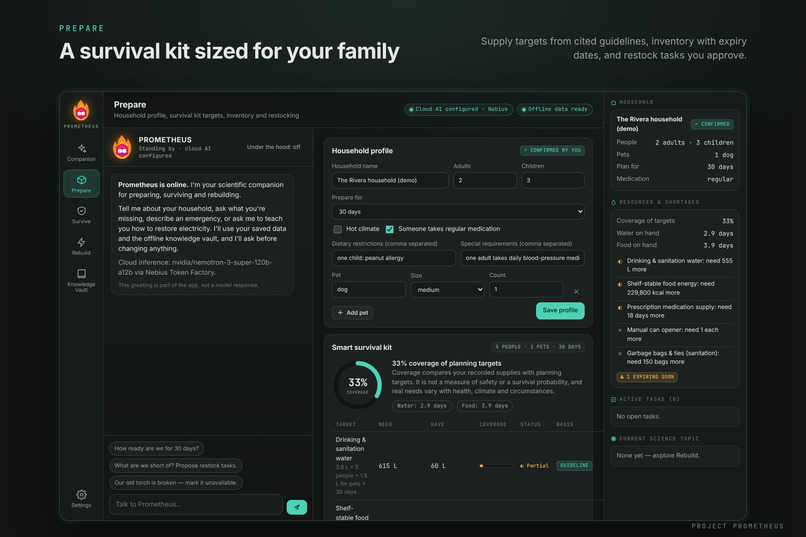
Task: Click Water on hand 2.9 days row
Action: pos(675,233)
